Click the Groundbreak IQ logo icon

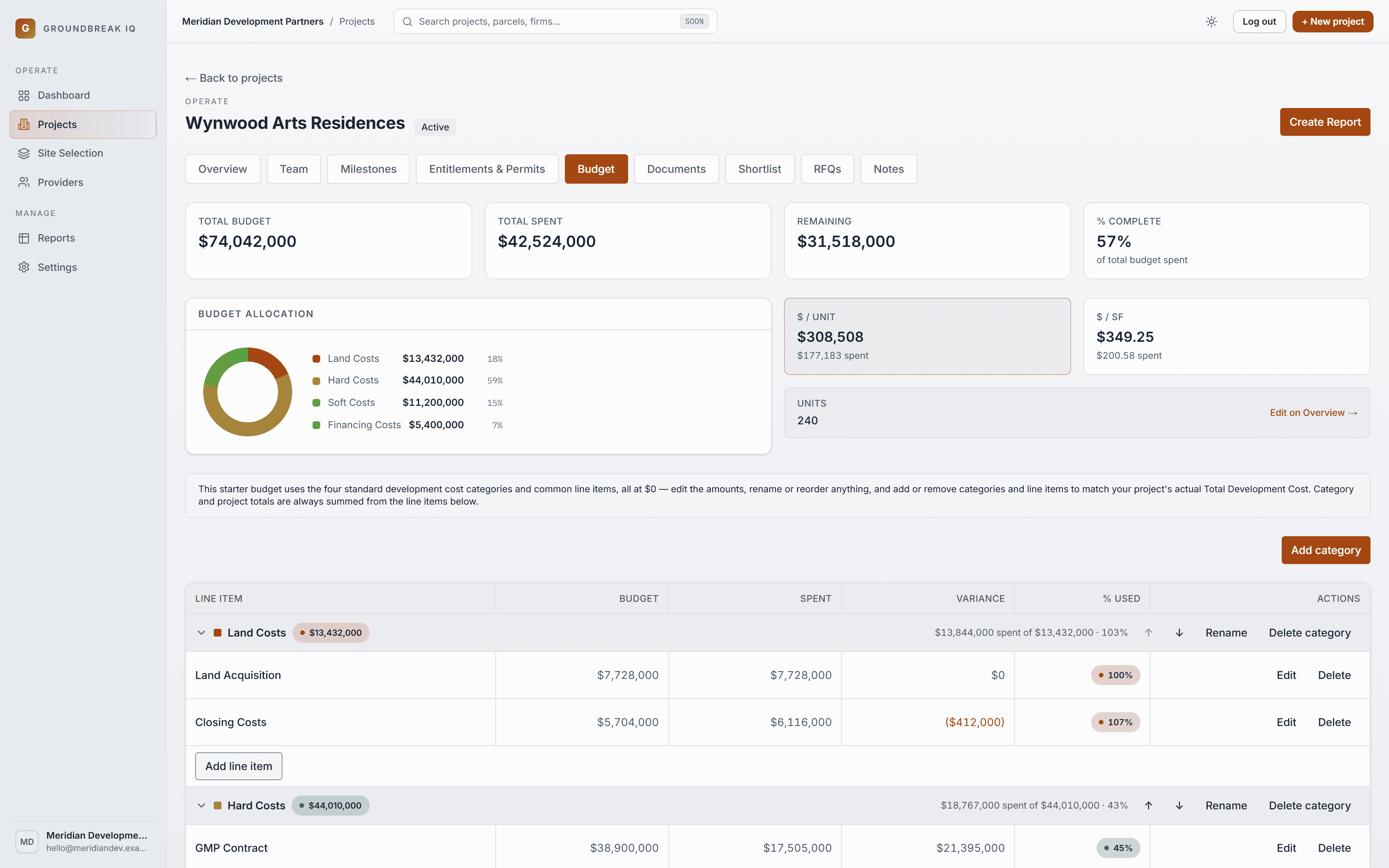coord(25,28)
